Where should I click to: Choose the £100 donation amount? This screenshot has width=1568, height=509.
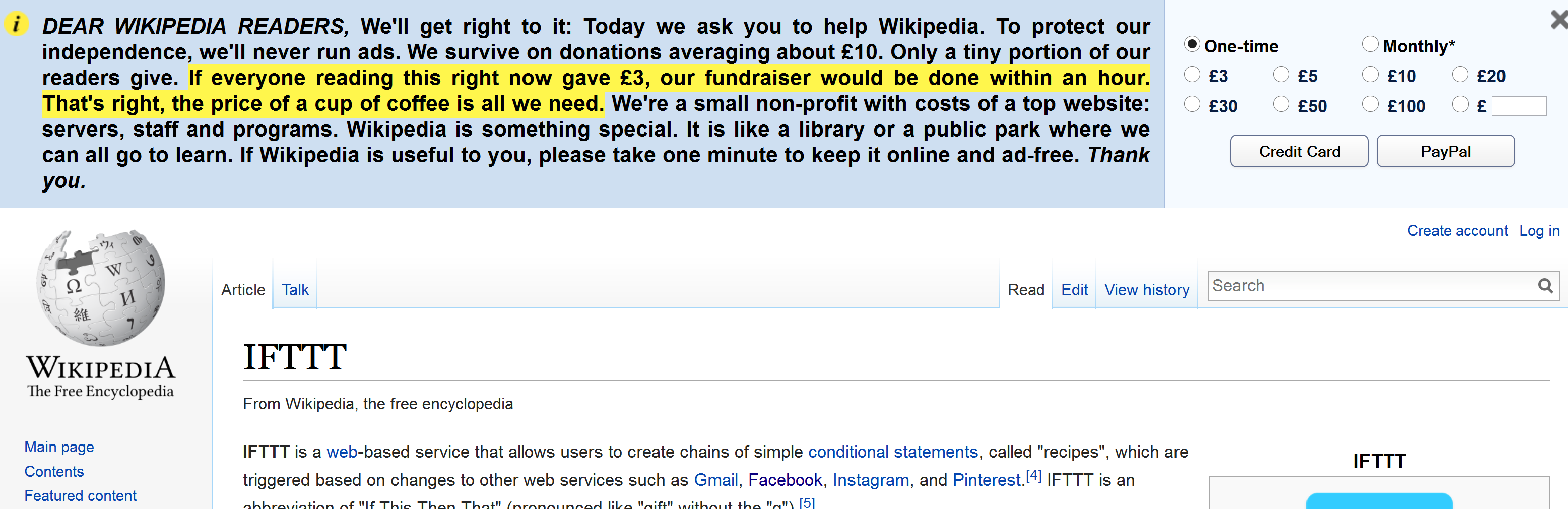point(1370,105)
